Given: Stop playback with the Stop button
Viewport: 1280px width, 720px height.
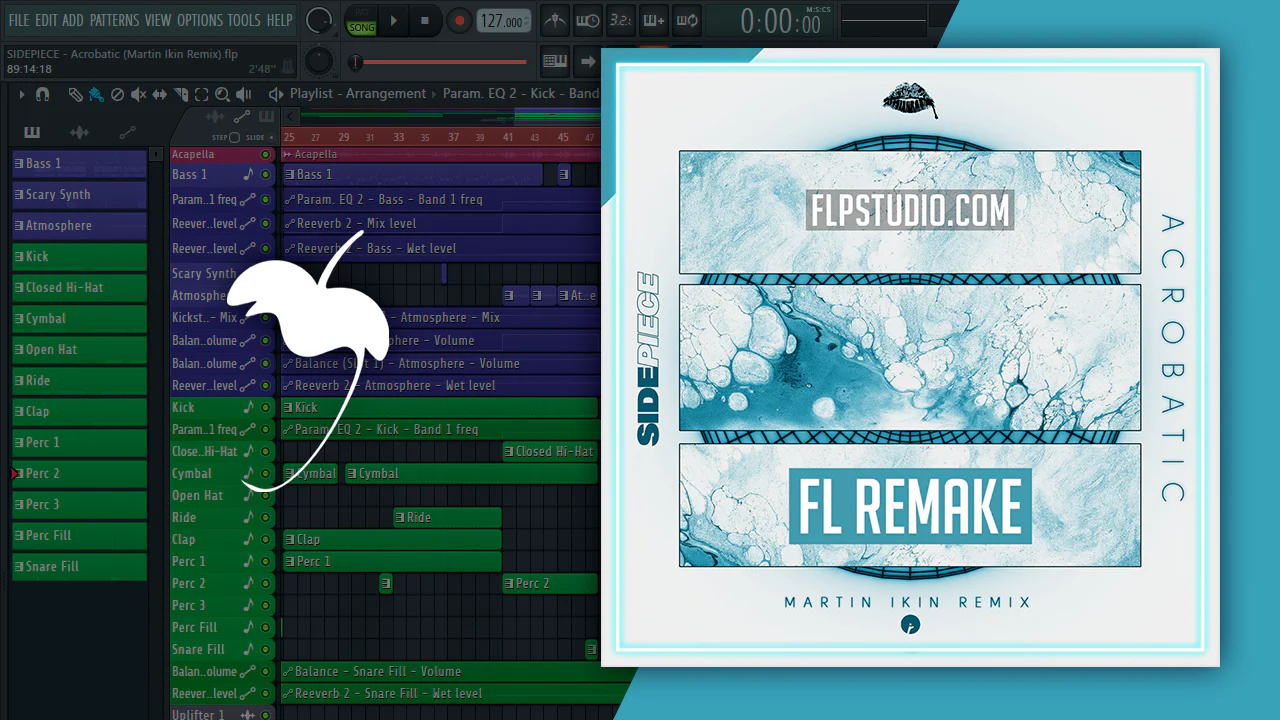Looking at the screenshot, I should 425,20.
